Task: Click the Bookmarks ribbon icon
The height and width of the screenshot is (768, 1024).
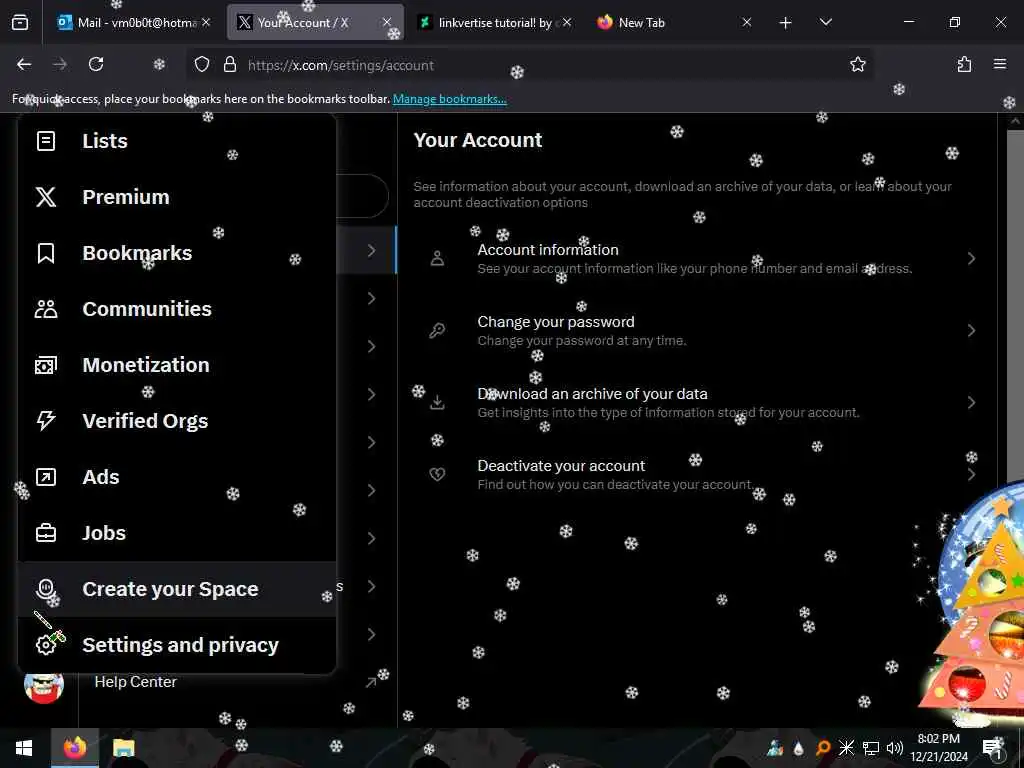Action: click(46, 253)
